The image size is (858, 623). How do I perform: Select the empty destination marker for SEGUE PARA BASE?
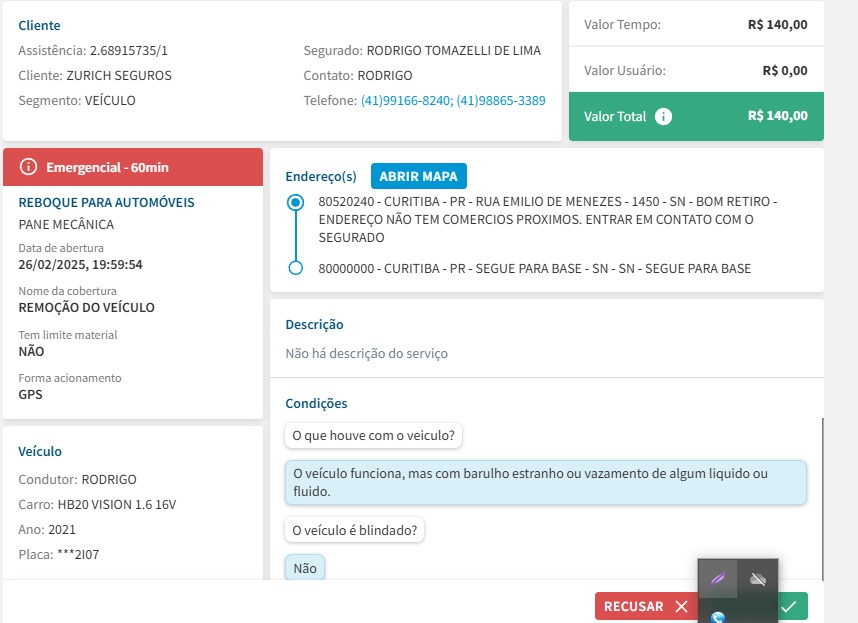(x=295, y=268)
